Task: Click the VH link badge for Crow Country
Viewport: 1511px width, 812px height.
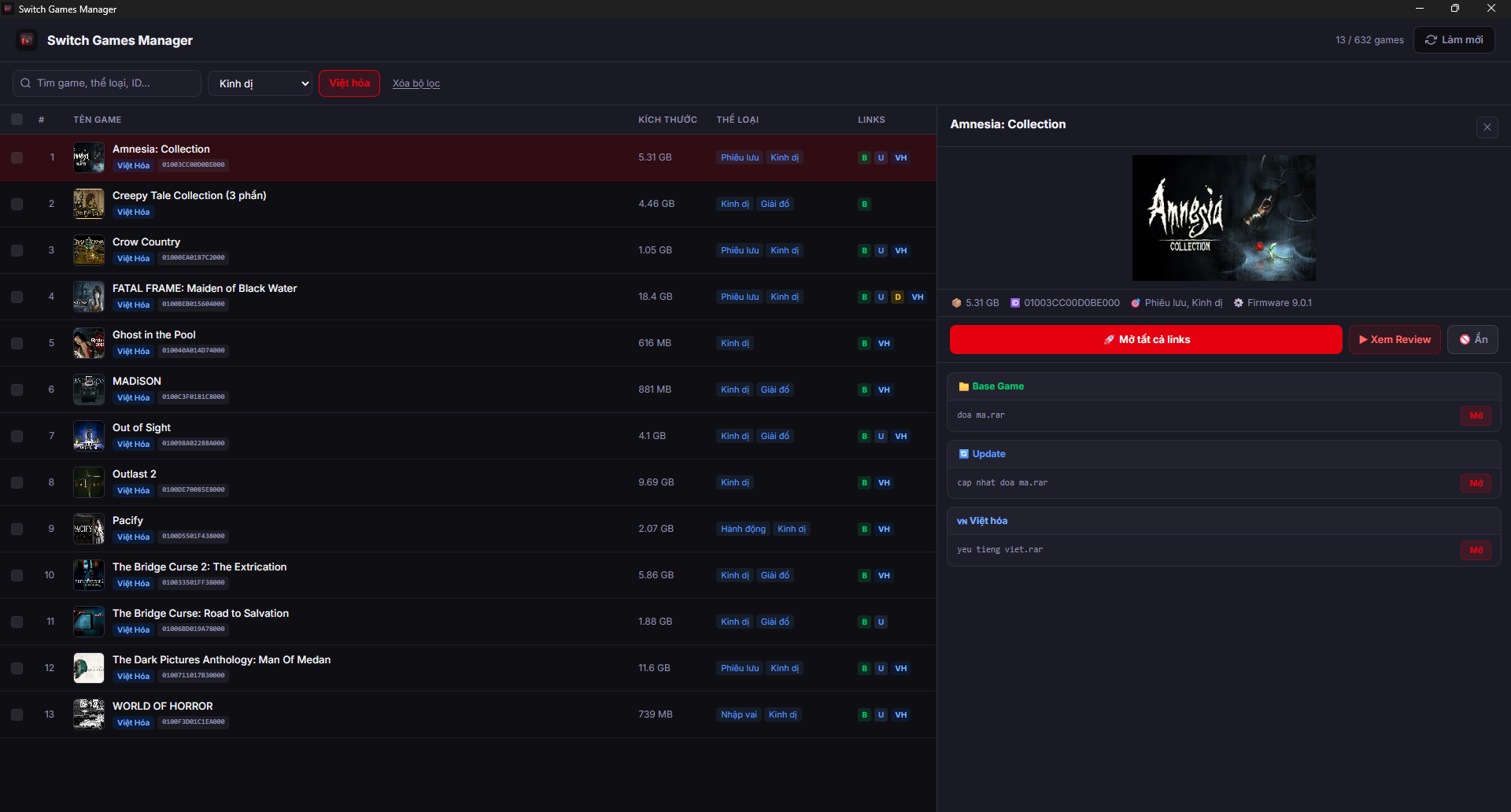Action: [901, 250]
